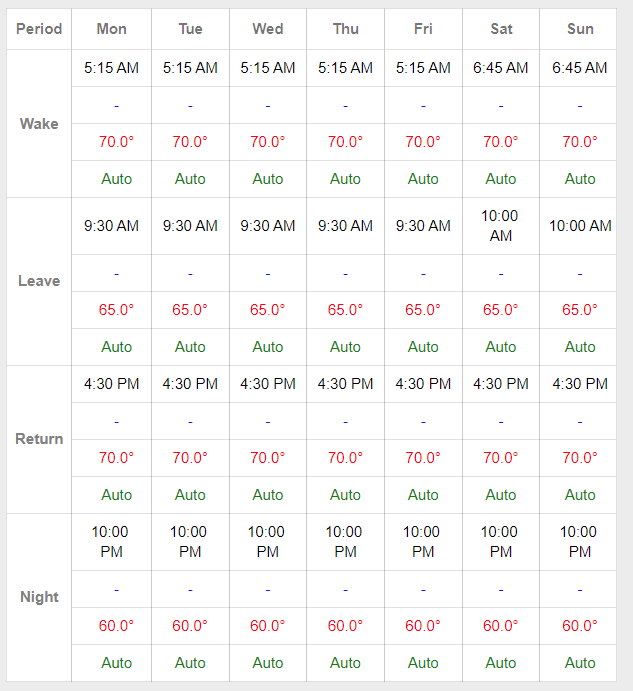Click Tuesday's Return cool setpoint dash

[x=190, y=422]
